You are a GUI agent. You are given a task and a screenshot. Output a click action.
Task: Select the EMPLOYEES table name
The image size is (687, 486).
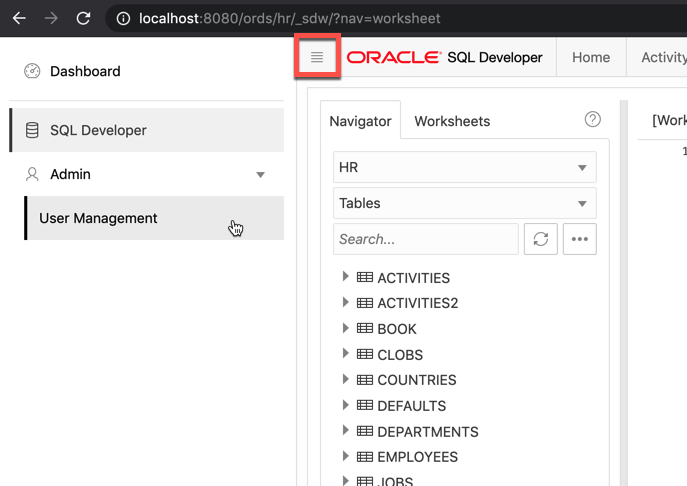pyautogui.click(x=418, y=457)
